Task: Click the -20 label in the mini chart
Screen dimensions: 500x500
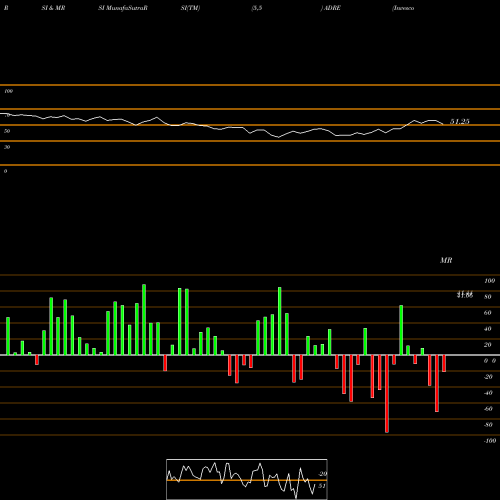Action: click(323, 474)
